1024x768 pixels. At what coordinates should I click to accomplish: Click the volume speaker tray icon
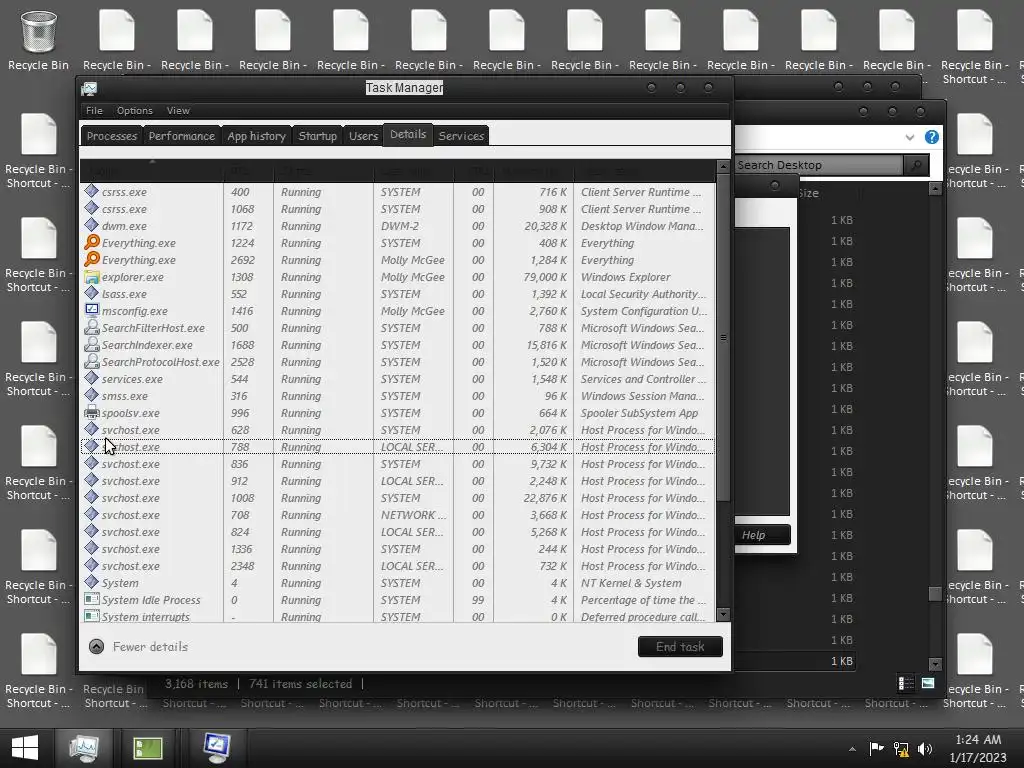pos(925,749)
